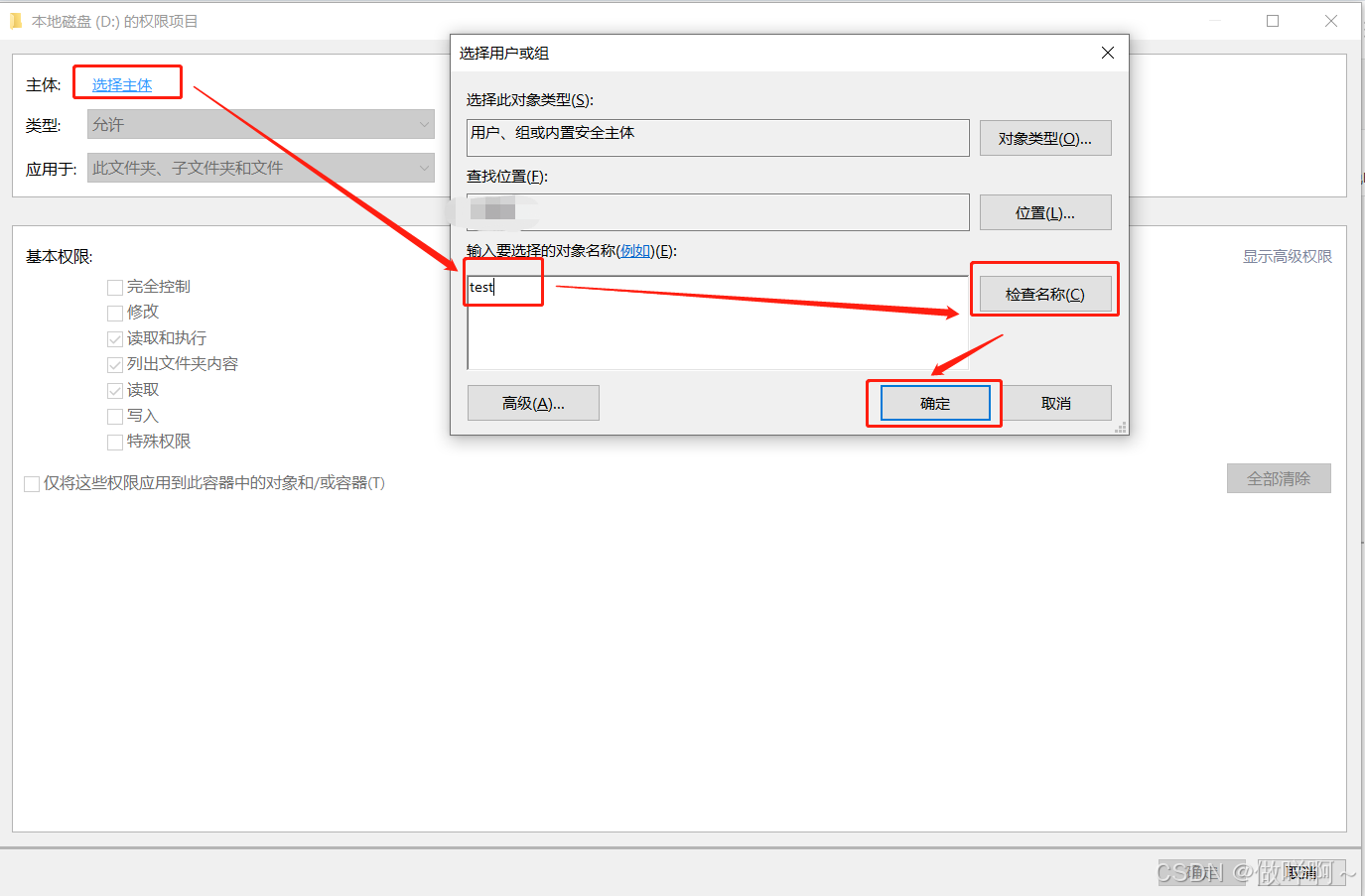The image size is (1365, 896).
Task: Maximize the 权限项目 window
Action: click(1273, 21)
